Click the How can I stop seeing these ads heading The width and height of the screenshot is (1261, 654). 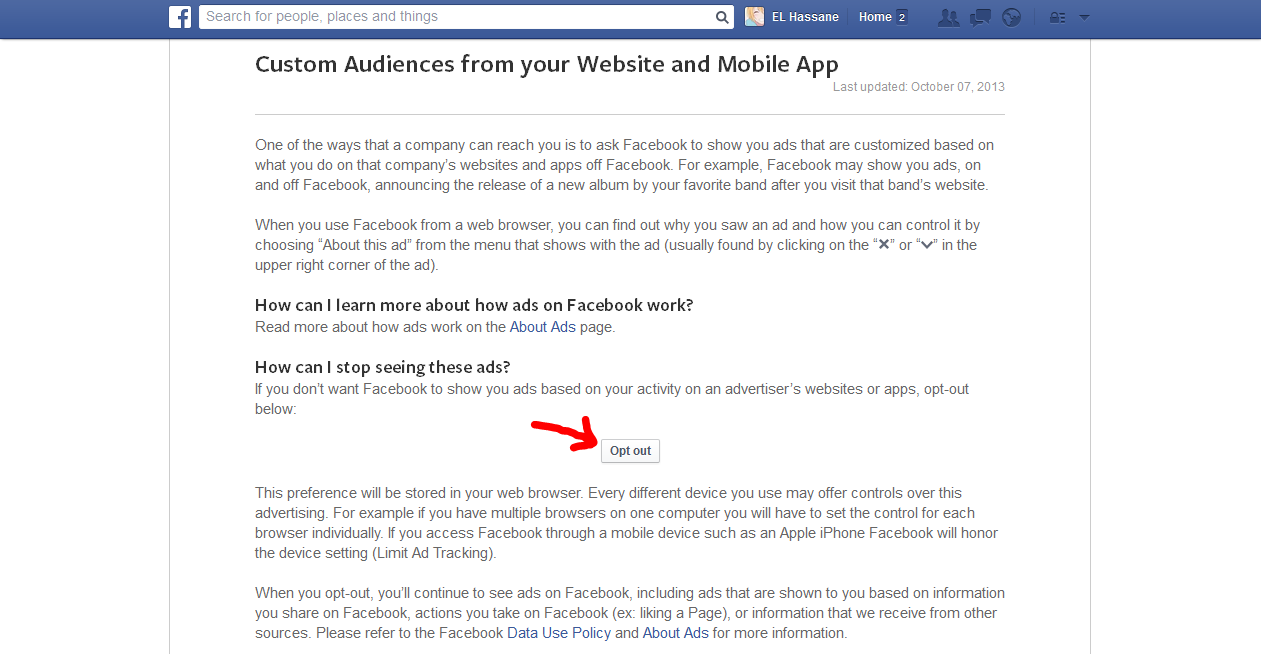383,367
